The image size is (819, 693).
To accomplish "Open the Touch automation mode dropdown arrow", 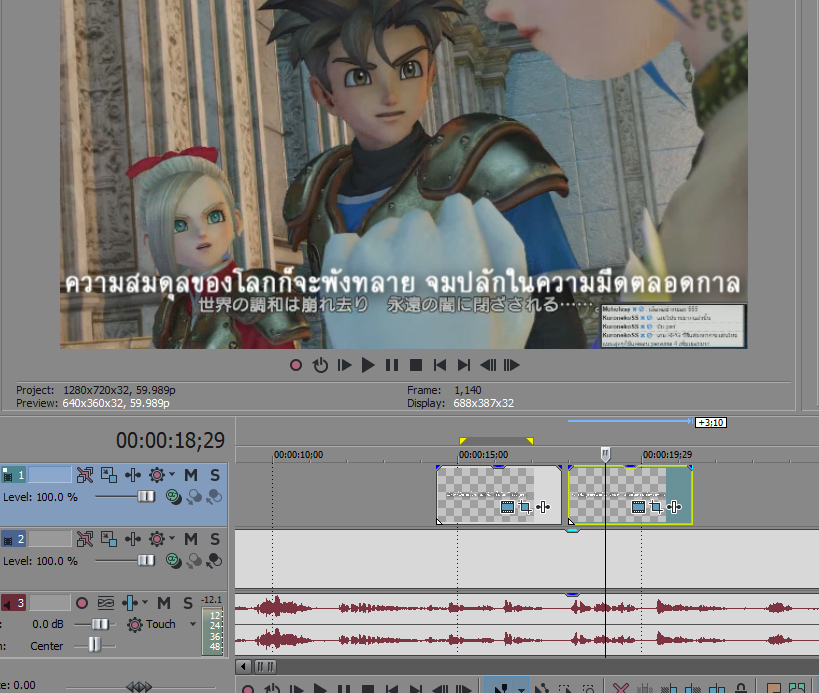I will [x=193, y=624].
